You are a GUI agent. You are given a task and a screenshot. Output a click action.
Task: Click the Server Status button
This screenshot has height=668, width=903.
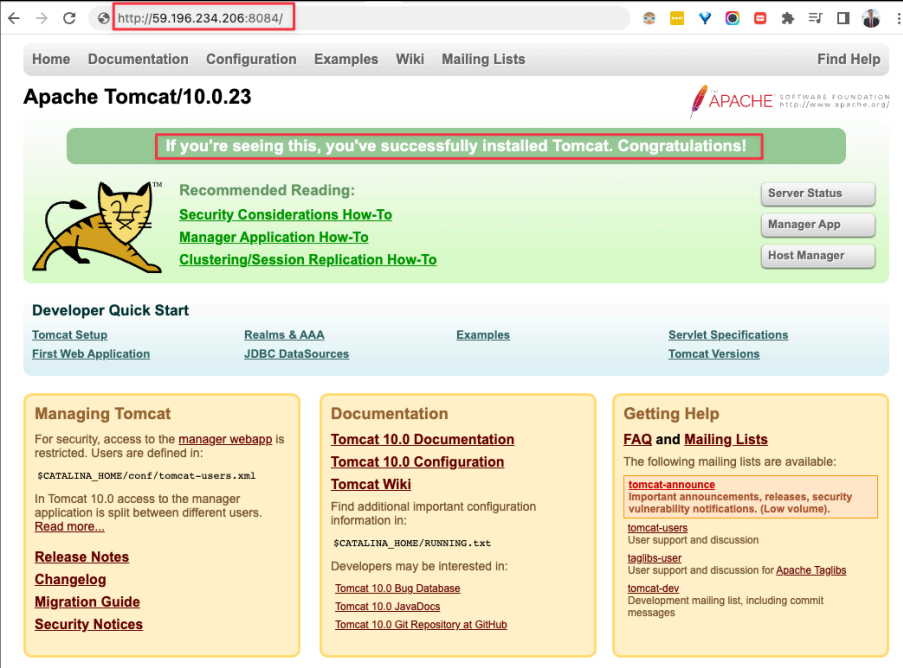click(x=818, y=193)
